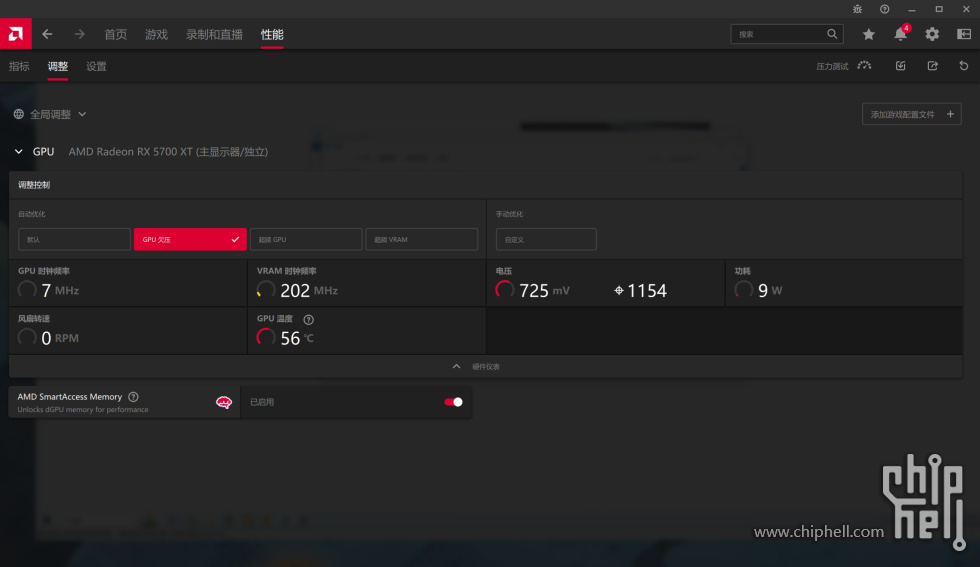Viewport: 980px width, 567px height.
Task: Open the AMD SmartAccess Memory help icon
Action: coord(133,397)
